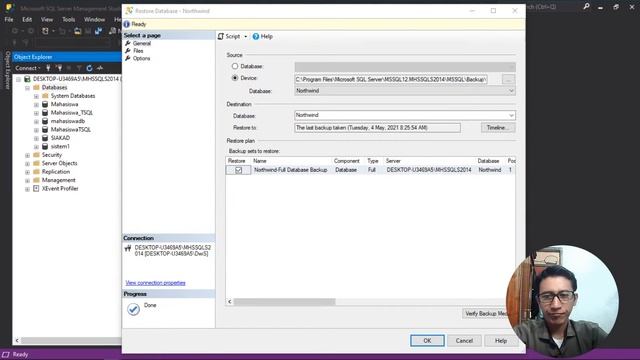Click the Type column header

374,161
